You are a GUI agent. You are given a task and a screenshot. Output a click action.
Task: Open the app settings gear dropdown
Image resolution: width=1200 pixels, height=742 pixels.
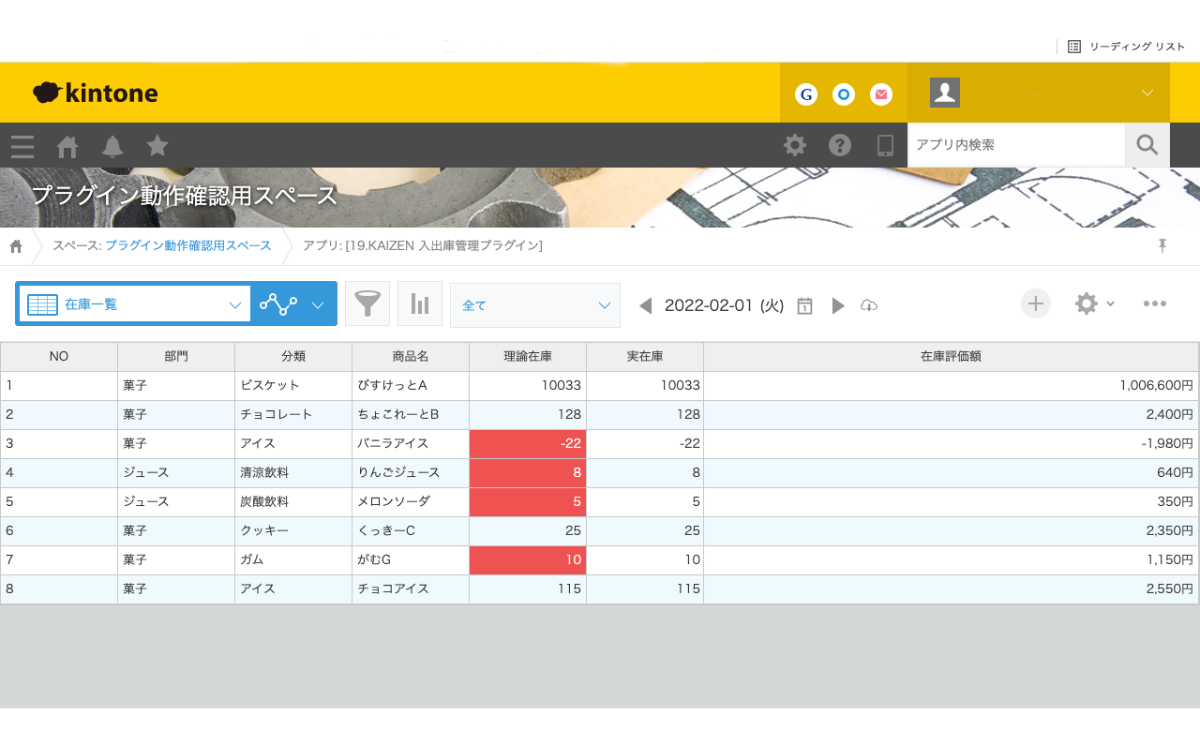coord(1093,304)
